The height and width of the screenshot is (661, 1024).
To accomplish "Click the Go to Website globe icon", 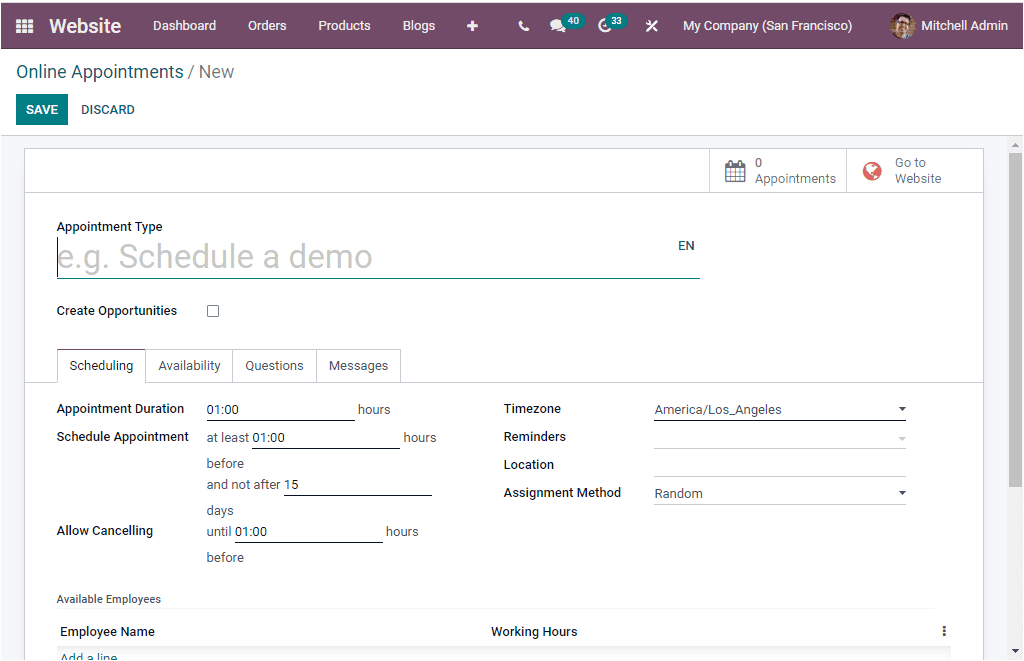I will point(872,169).
